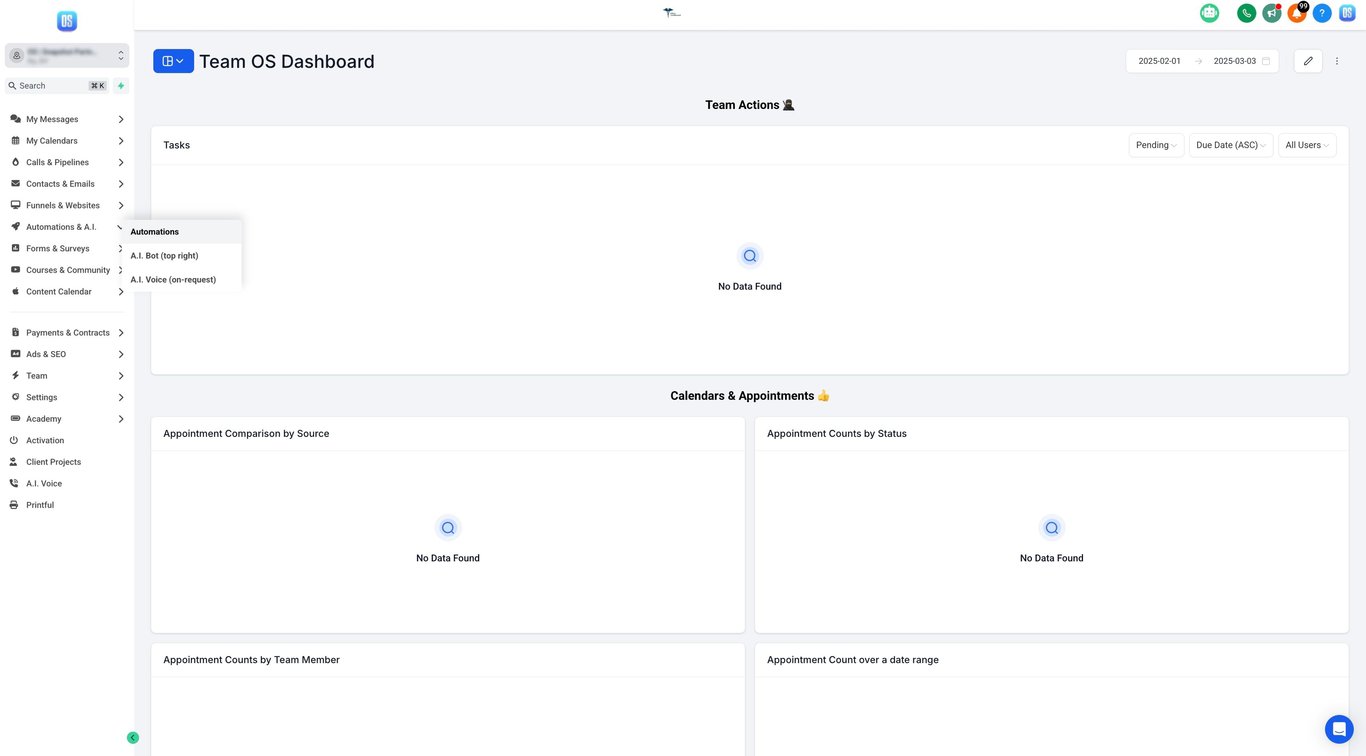The image size is (1366, 756).
Task: Expand the Payments & Contracts sidebar section
Action: point(67,333)
